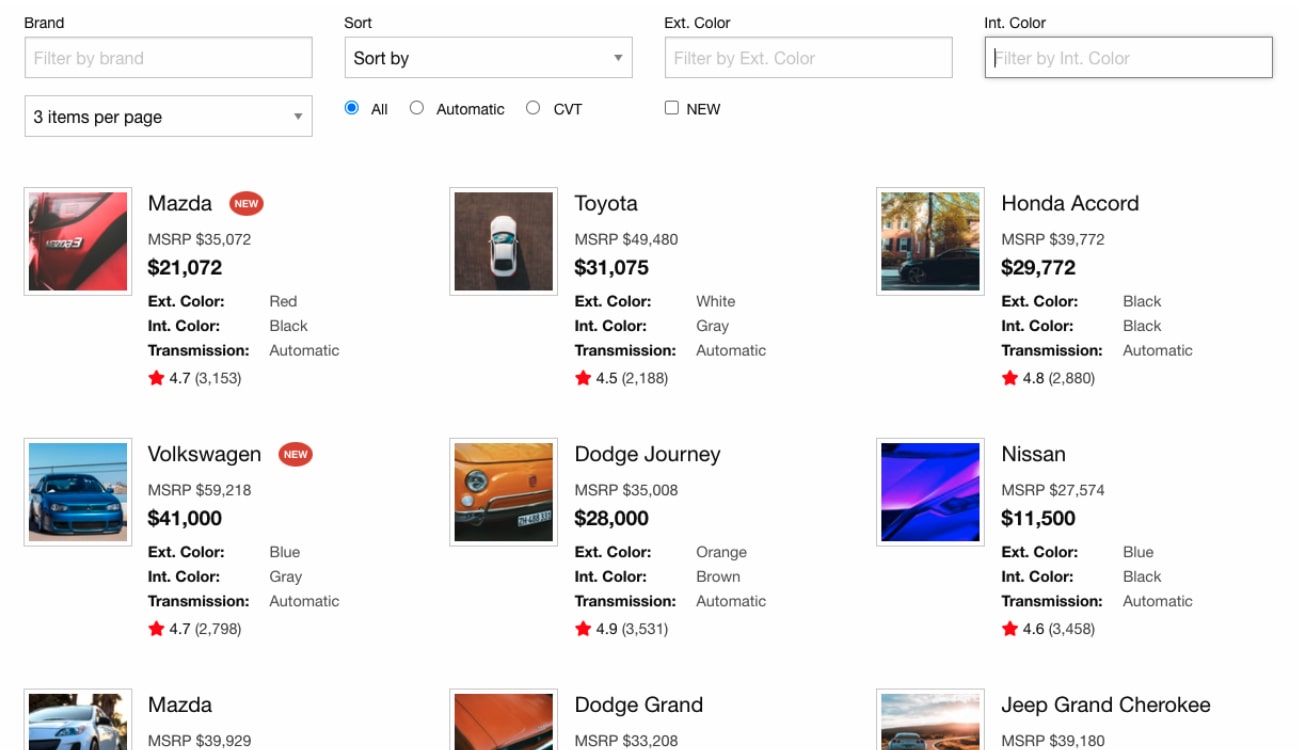Click the Red exterior color value
The width and height of the screenshot is (1300, 750).
point(283,301)
